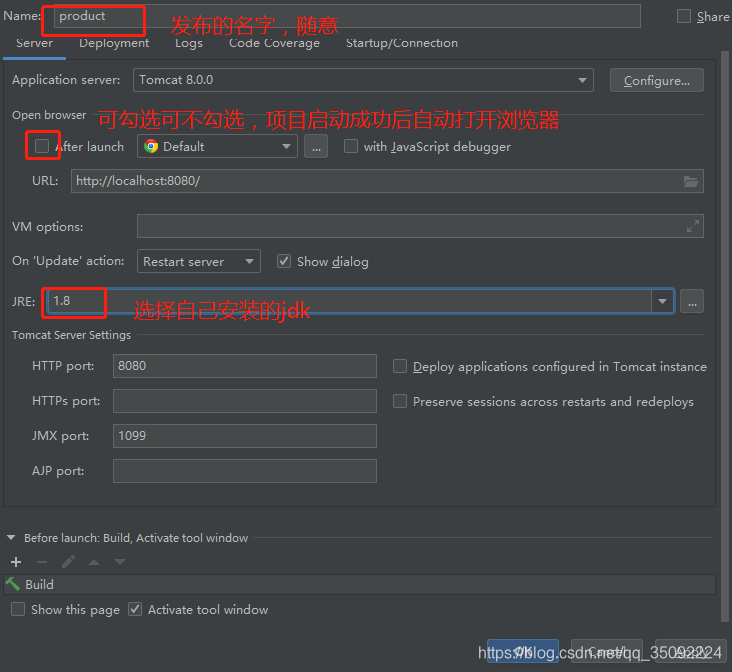Open Application server Tomcat 8.0.0 dropdown
The width and height of the screenshot is (732, 672).
(363, 80)
